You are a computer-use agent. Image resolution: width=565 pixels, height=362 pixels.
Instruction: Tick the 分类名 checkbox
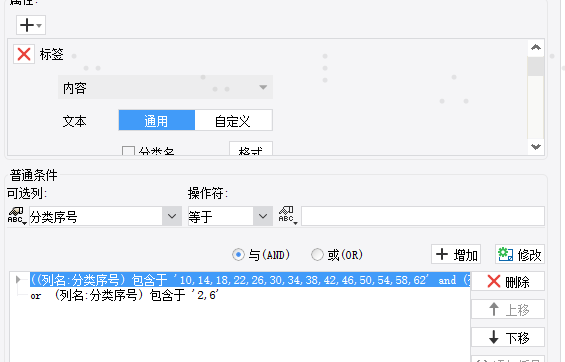pos(128,151)
